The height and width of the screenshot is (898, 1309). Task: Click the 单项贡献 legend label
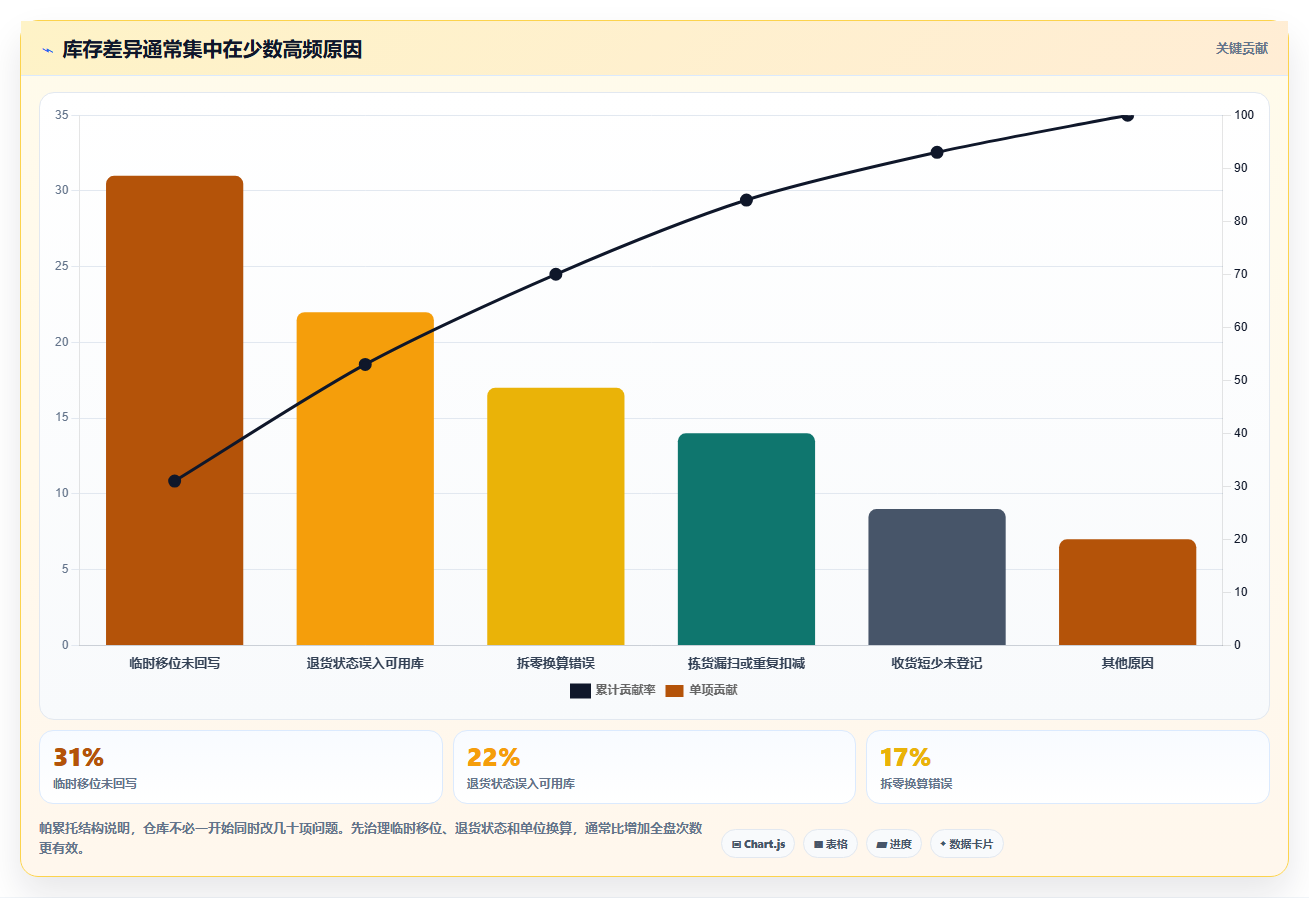click(713, 690)
